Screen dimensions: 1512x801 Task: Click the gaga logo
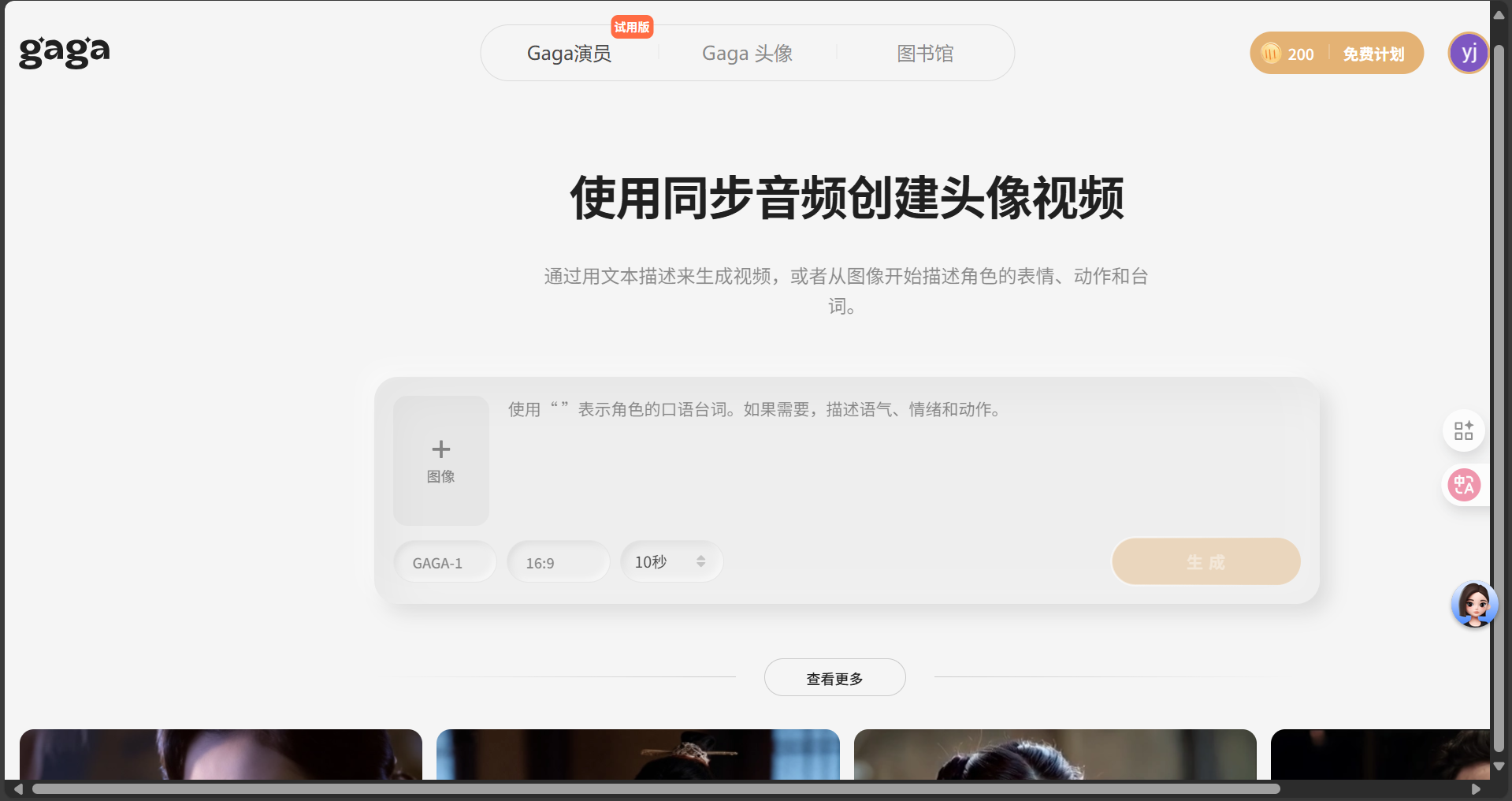click(64, 52)
